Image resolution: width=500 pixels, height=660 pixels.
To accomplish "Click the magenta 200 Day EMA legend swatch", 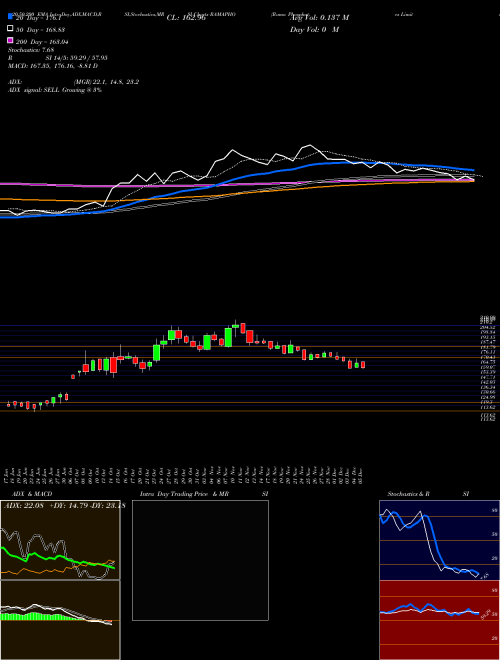I will 10,40.
